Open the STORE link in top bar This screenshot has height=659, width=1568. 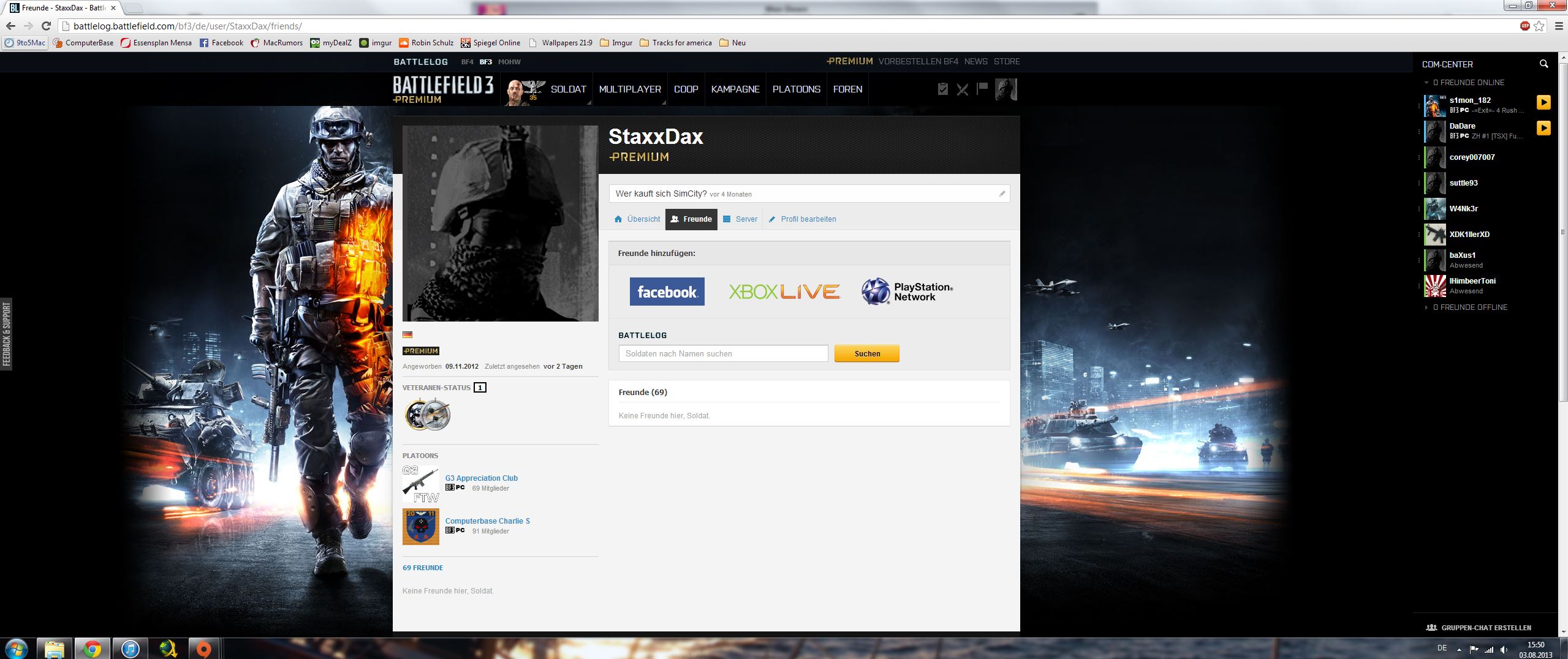(x=1007, y=61)
